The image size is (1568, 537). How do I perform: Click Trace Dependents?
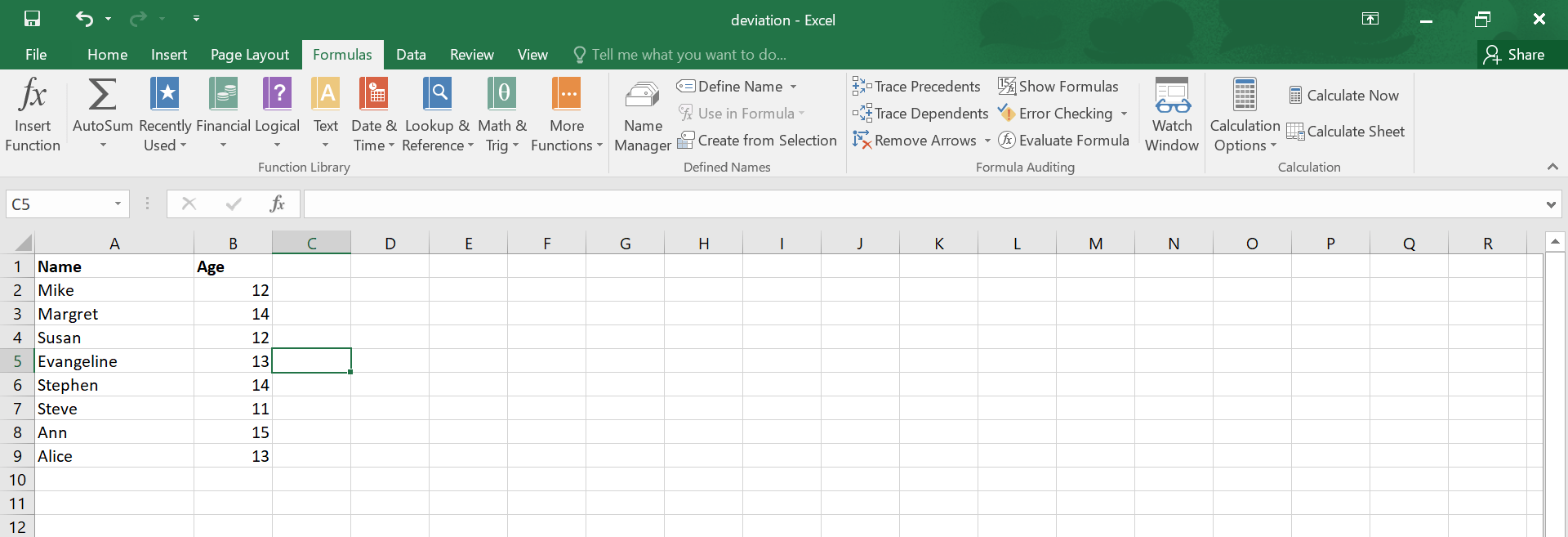[920, 113]
